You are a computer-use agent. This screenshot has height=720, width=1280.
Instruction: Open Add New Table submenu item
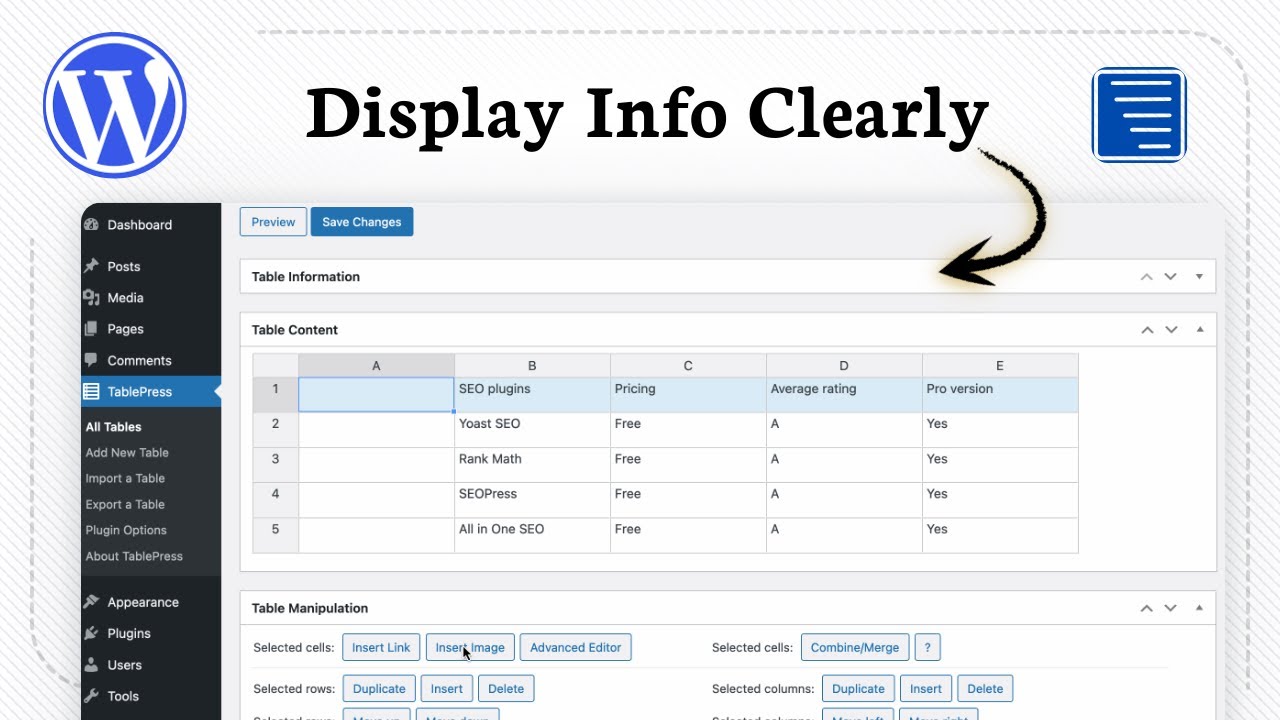(x=127, y=453)
